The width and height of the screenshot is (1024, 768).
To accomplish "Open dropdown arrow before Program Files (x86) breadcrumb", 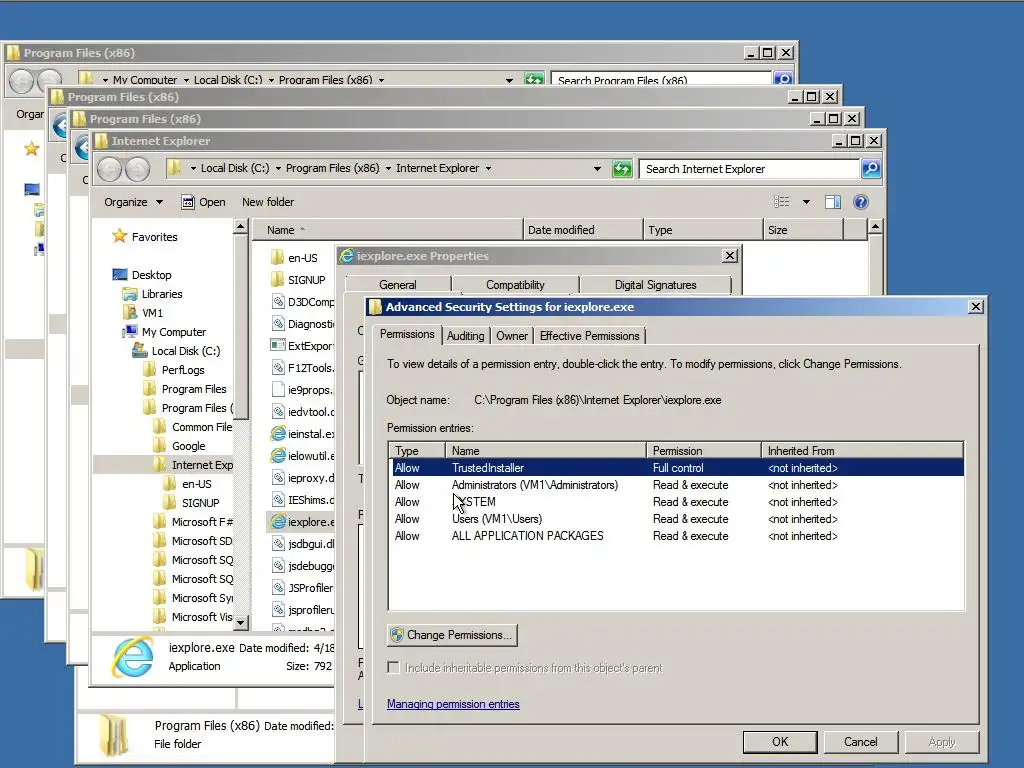I will coord(278,168).
